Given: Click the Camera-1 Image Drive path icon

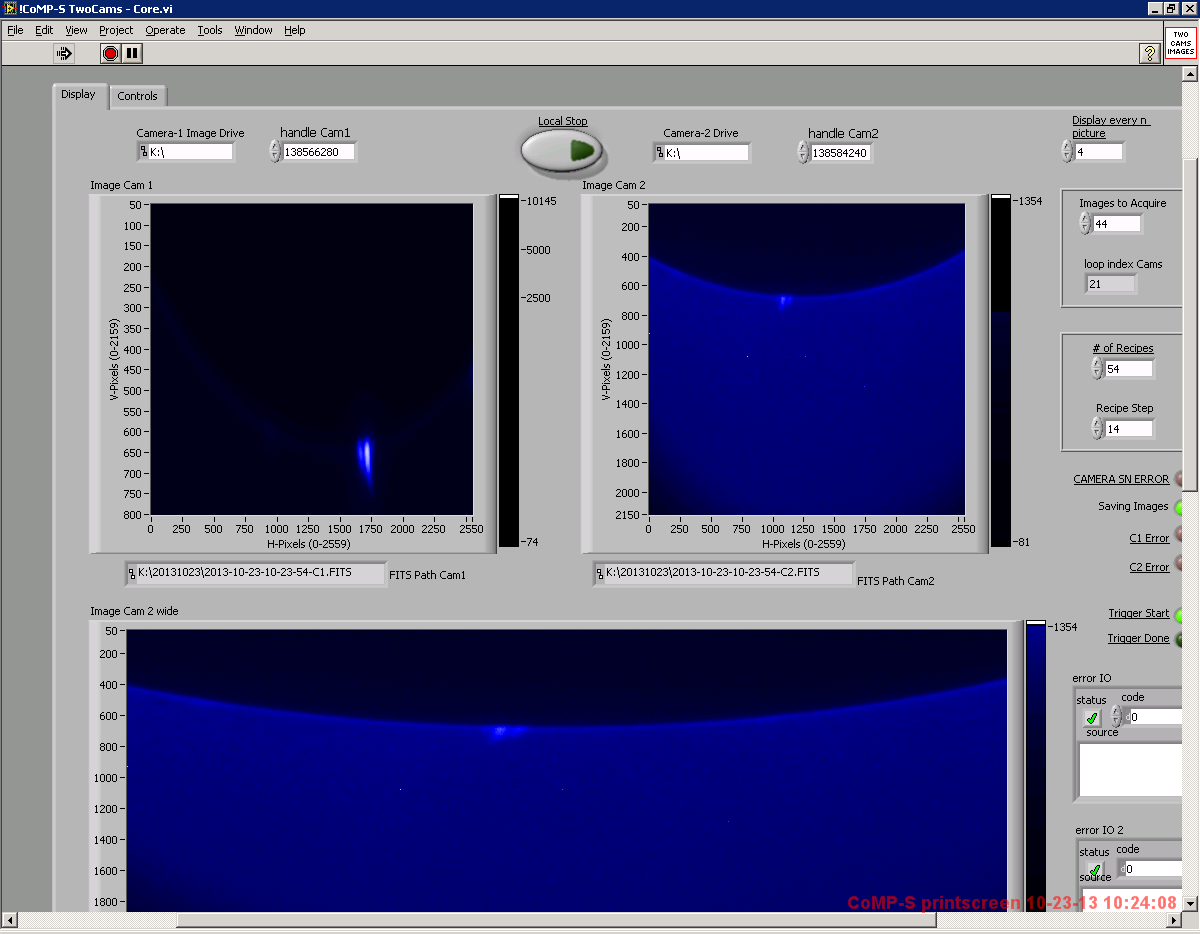Looking at the screenshot, I should (x=143, y=152).
